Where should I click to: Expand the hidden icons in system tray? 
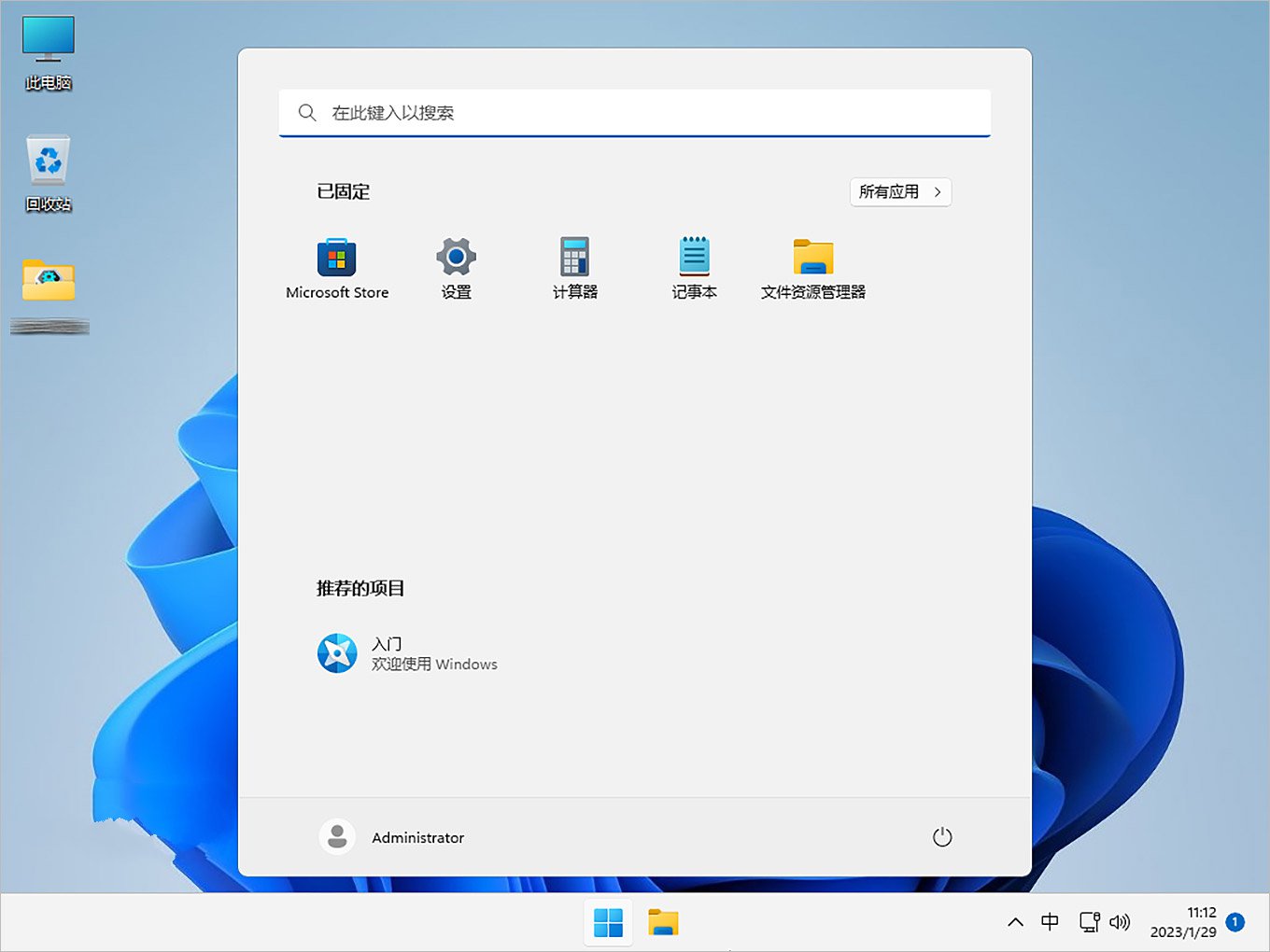click(x=1015, y=922)
